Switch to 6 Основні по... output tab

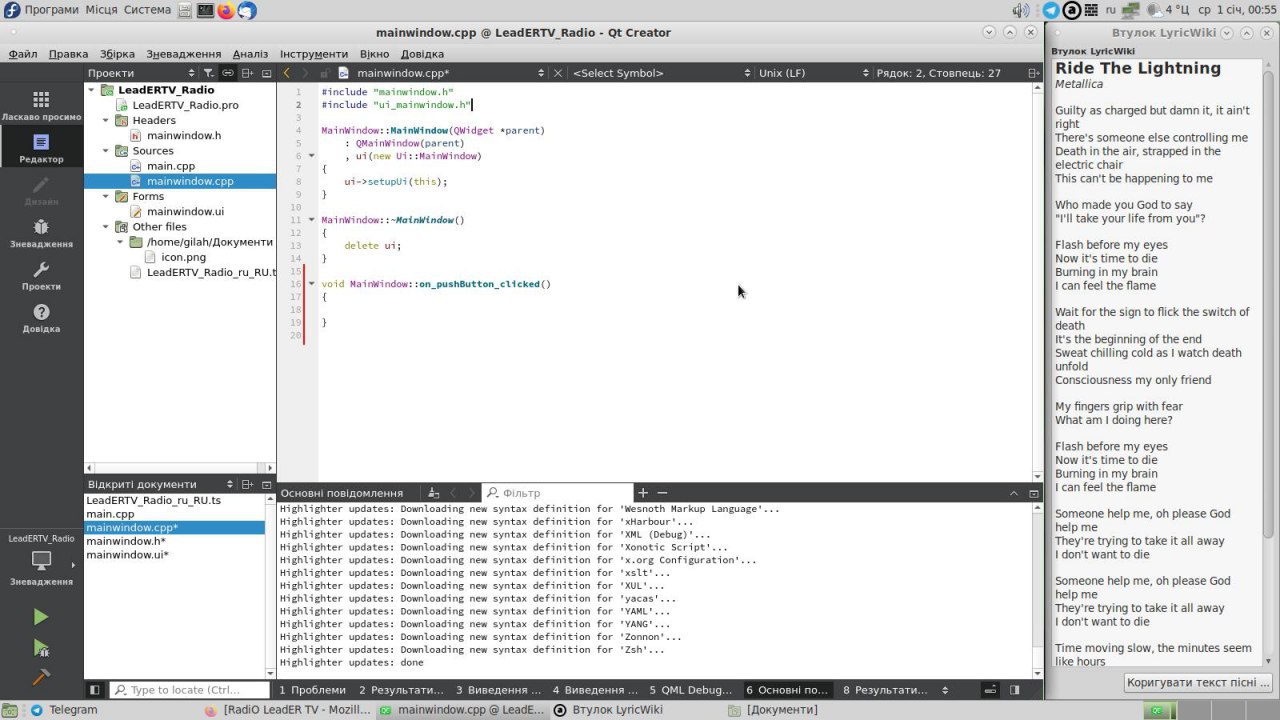click(x=787, y=690)
